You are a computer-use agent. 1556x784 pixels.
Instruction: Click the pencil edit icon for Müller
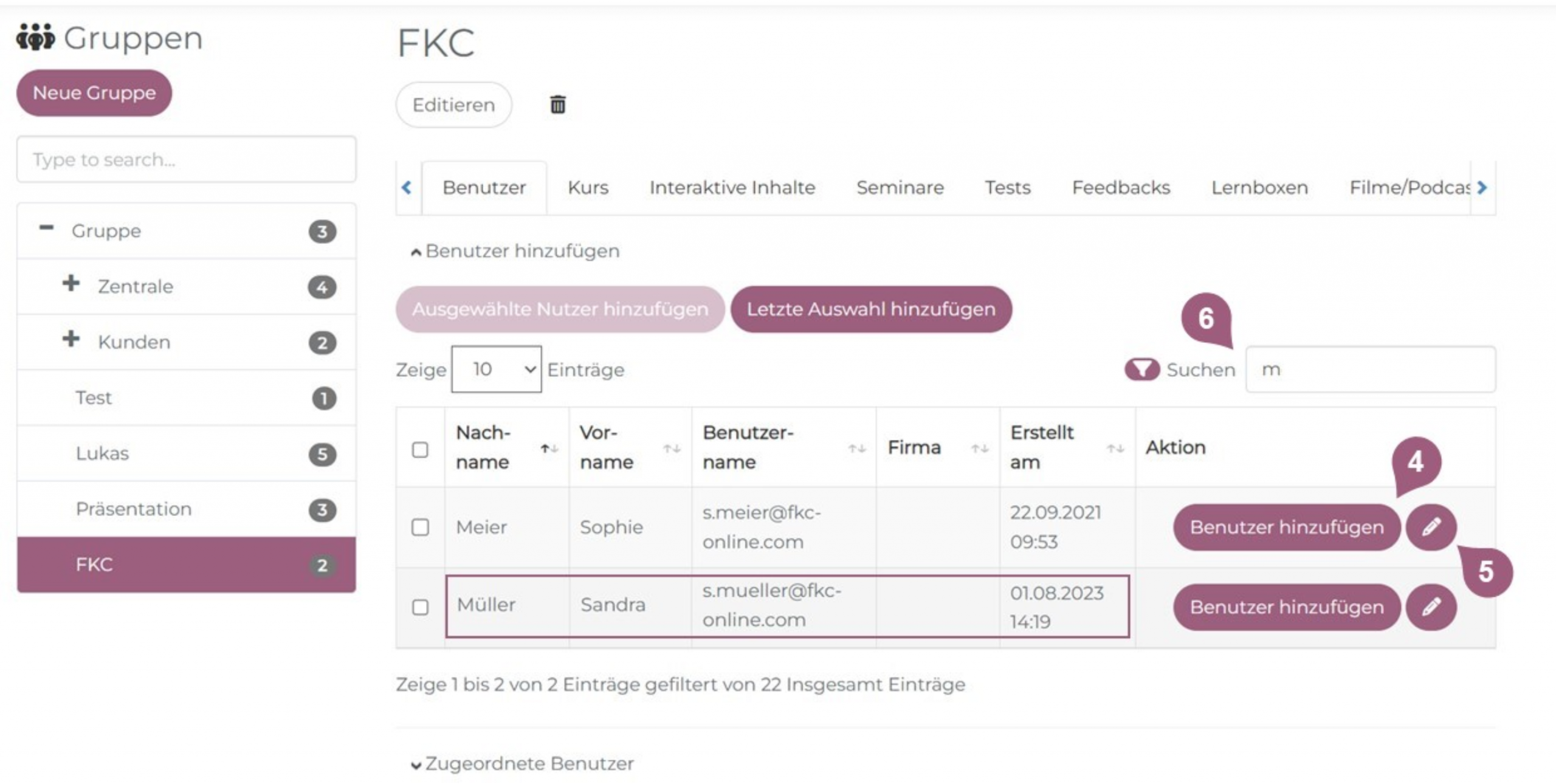(1431, 607)
